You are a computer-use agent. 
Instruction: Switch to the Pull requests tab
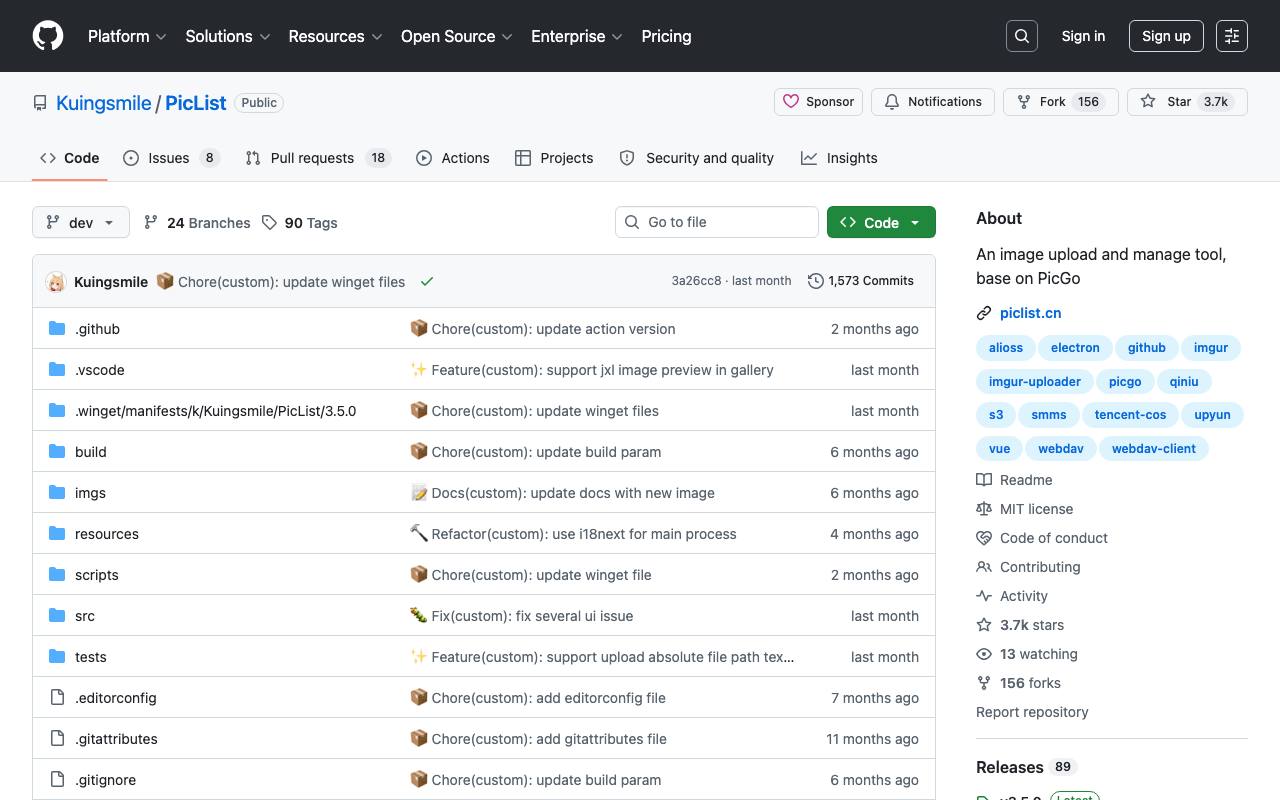point(318,158)
